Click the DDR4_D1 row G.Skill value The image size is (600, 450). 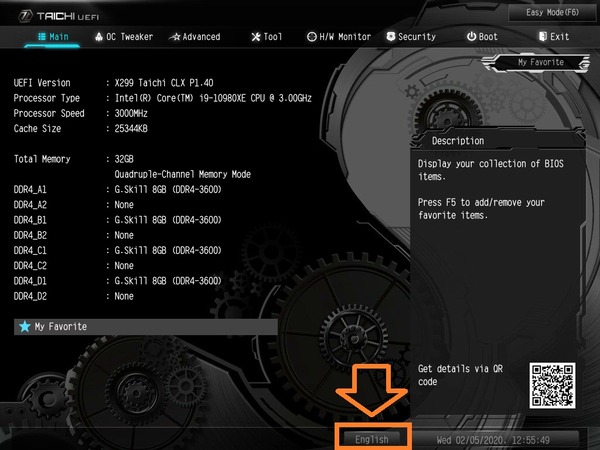pos(168,281)
